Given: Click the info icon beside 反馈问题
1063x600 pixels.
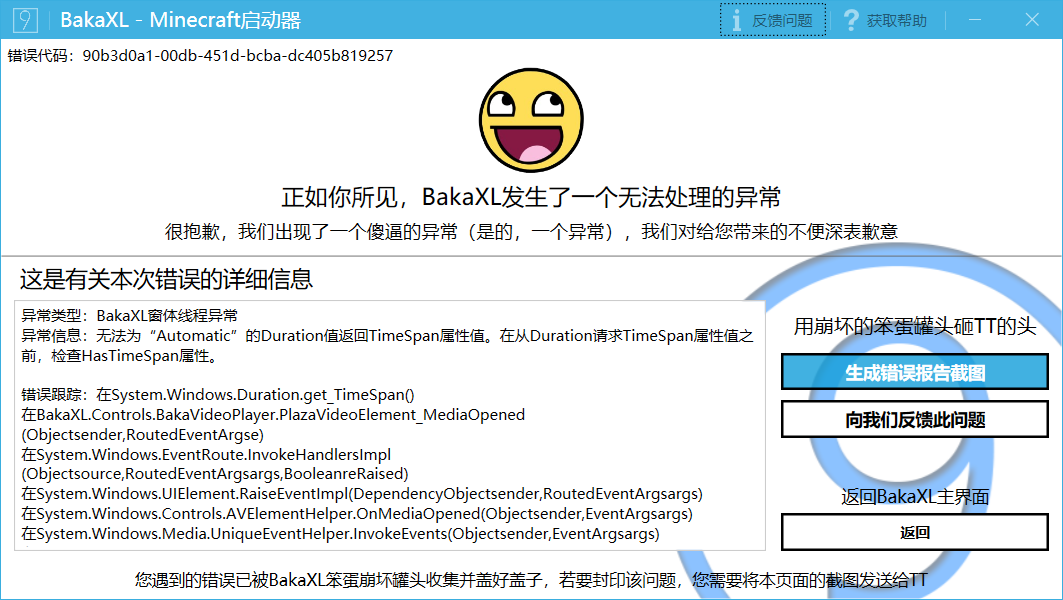Looking at the screenshot, I should (737, 20).
